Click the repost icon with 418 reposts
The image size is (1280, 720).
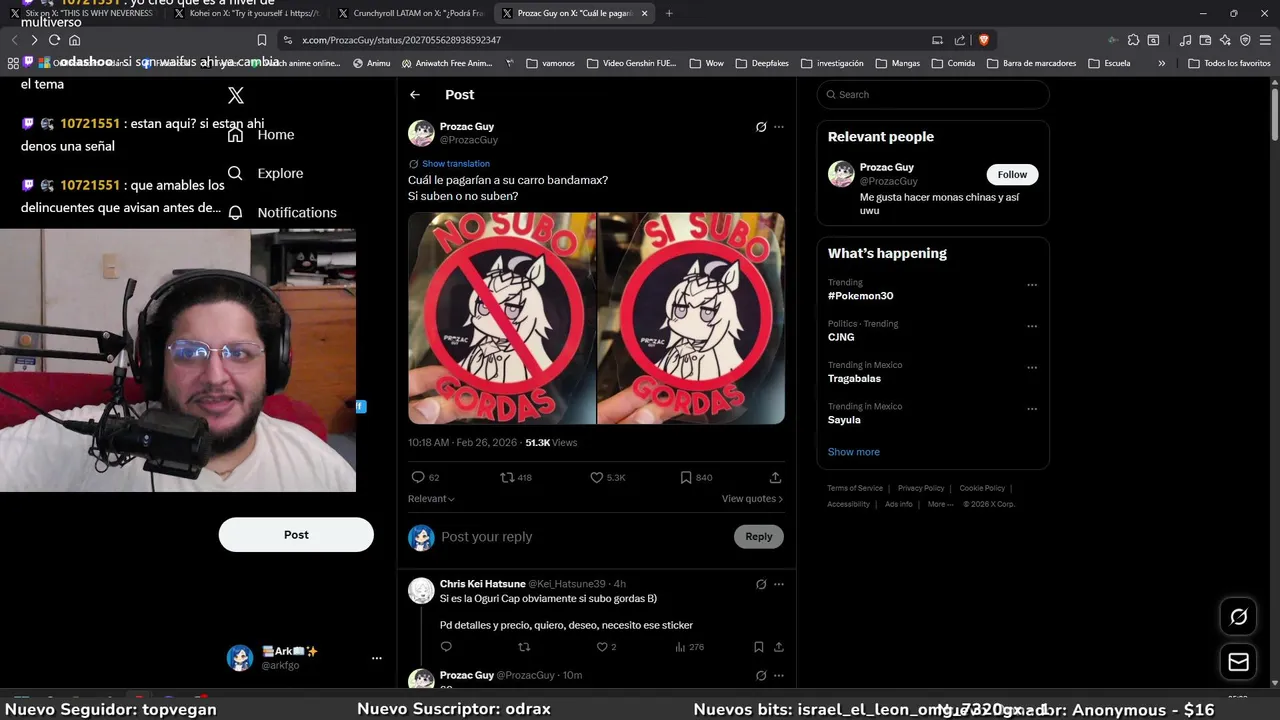507,477
